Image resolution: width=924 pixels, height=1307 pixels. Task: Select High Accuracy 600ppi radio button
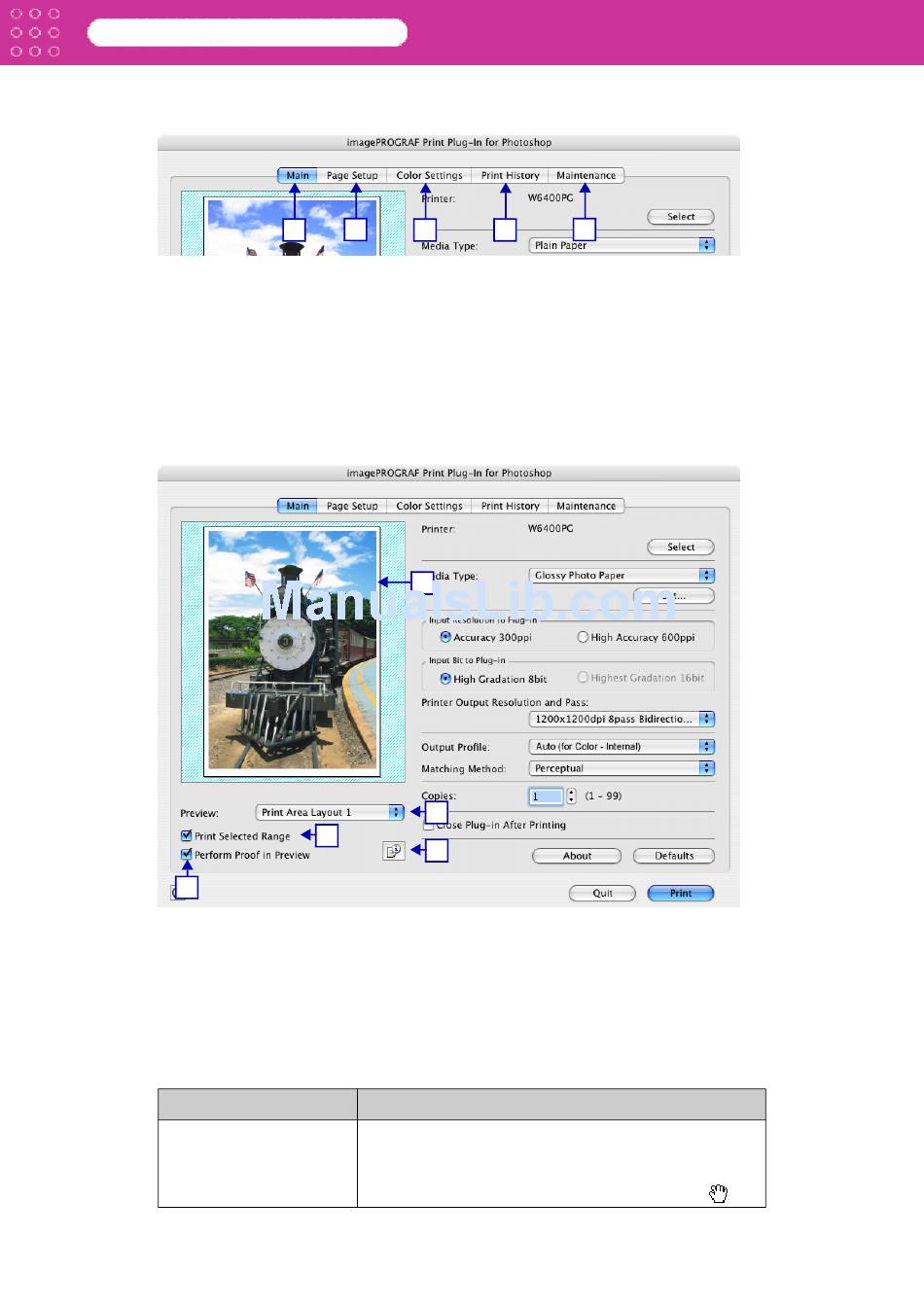pos(583,637)
